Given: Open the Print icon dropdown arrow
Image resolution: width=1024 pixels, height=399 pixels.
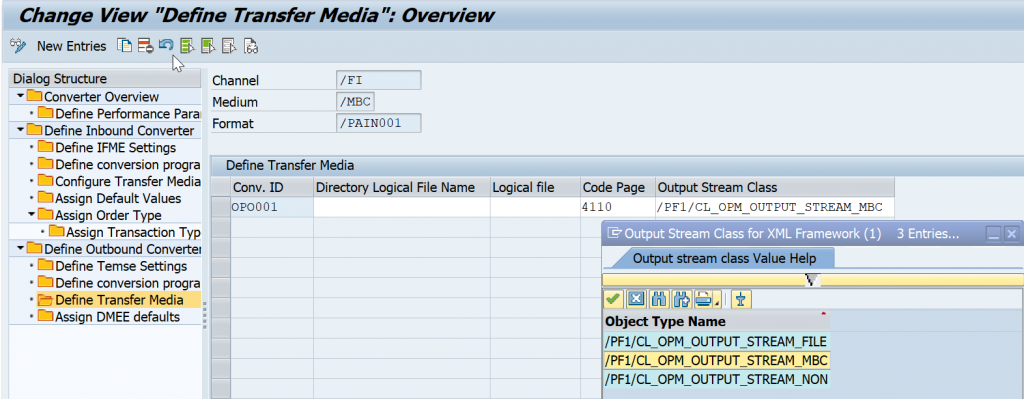Looking at the screenshot, I should [x=717, y=302].
